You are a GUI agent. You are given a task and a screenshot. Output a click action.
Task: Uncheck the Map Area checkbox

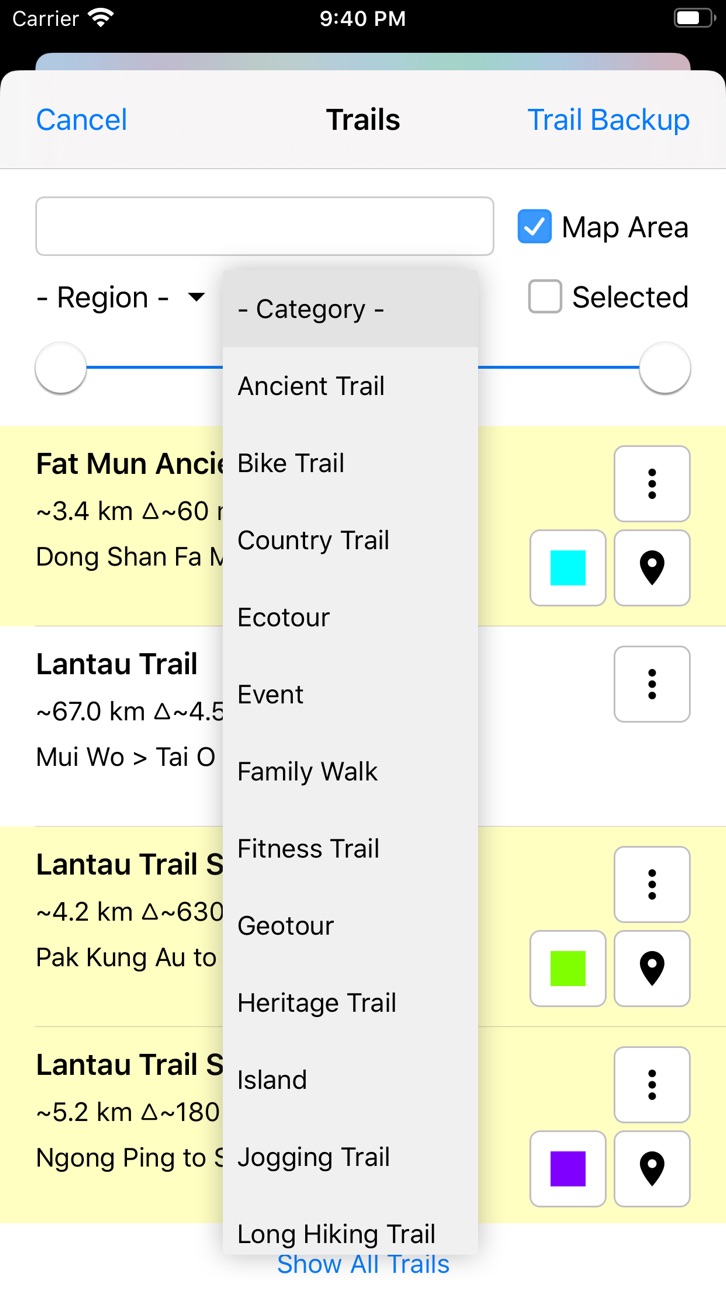534,227
